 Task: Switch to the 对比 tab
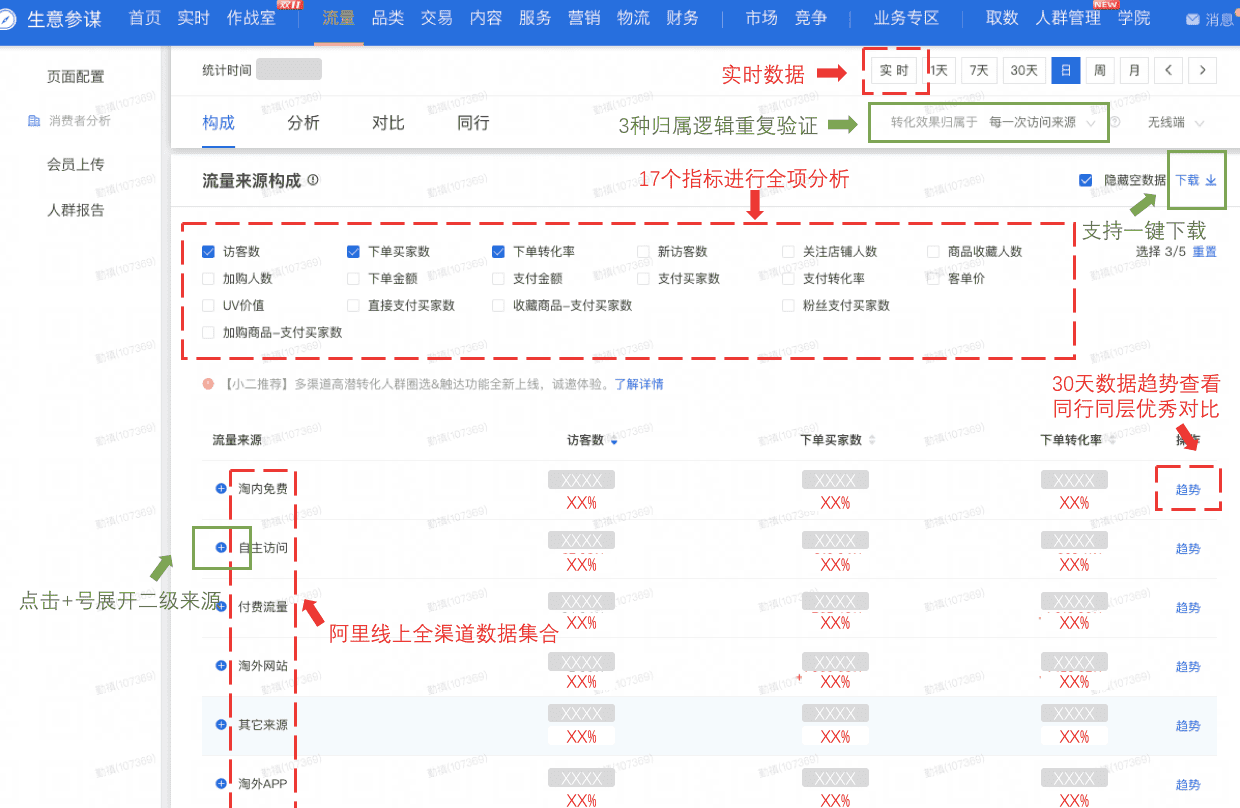click(x=388, y=123)
